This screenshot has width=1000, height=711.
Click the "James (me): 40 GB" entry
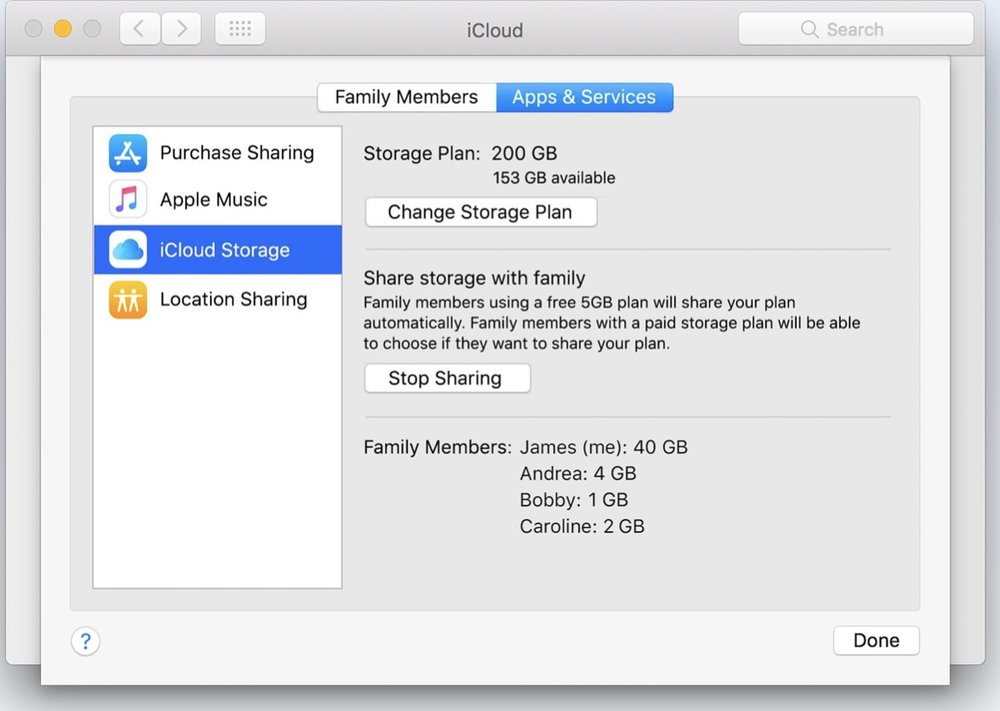(x=604, y=447)
